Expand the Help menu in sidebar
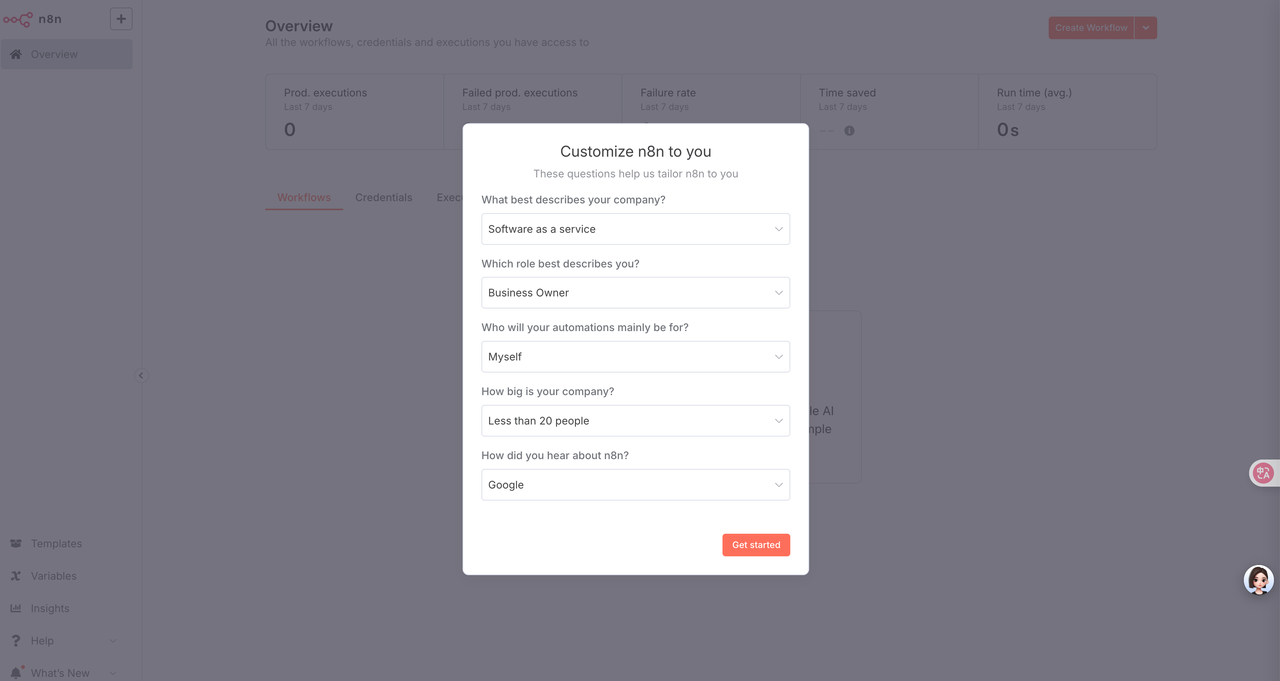The width and height of the screenshot is (1280, 681). [x=60, y=641]
